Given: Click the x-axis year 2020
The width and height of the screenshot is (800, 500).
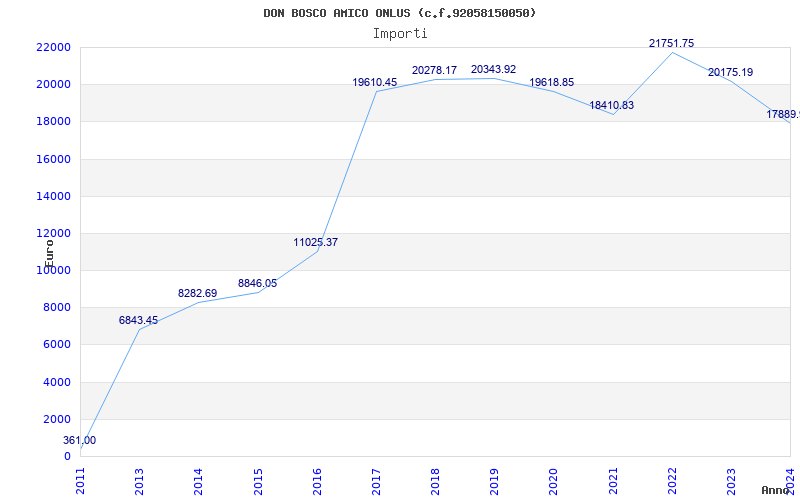Looking at the screenshot, I should [x=554, y=482].
